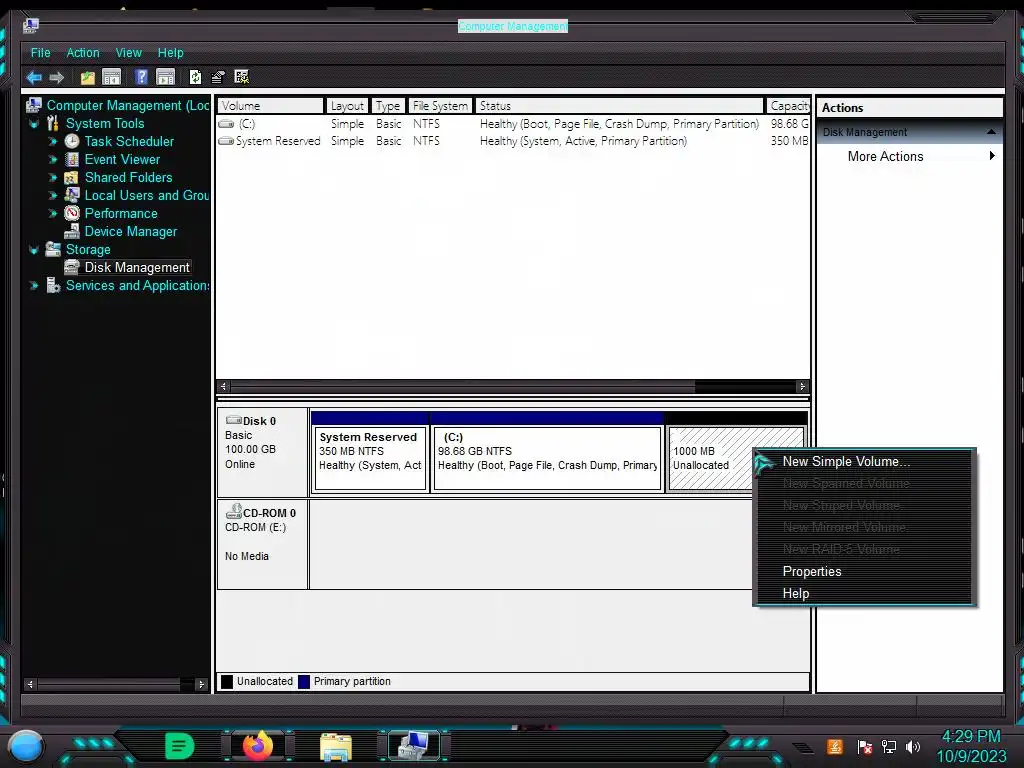Select the Shared Folders icon
This screenshot has height=768, width=1024.
click(72, 177)
